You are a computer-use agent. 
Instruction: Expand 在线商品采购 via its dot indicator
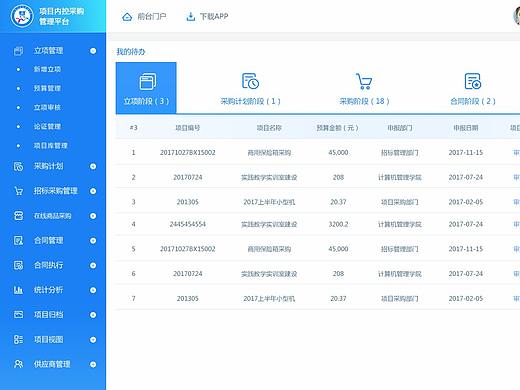point(93,216)
